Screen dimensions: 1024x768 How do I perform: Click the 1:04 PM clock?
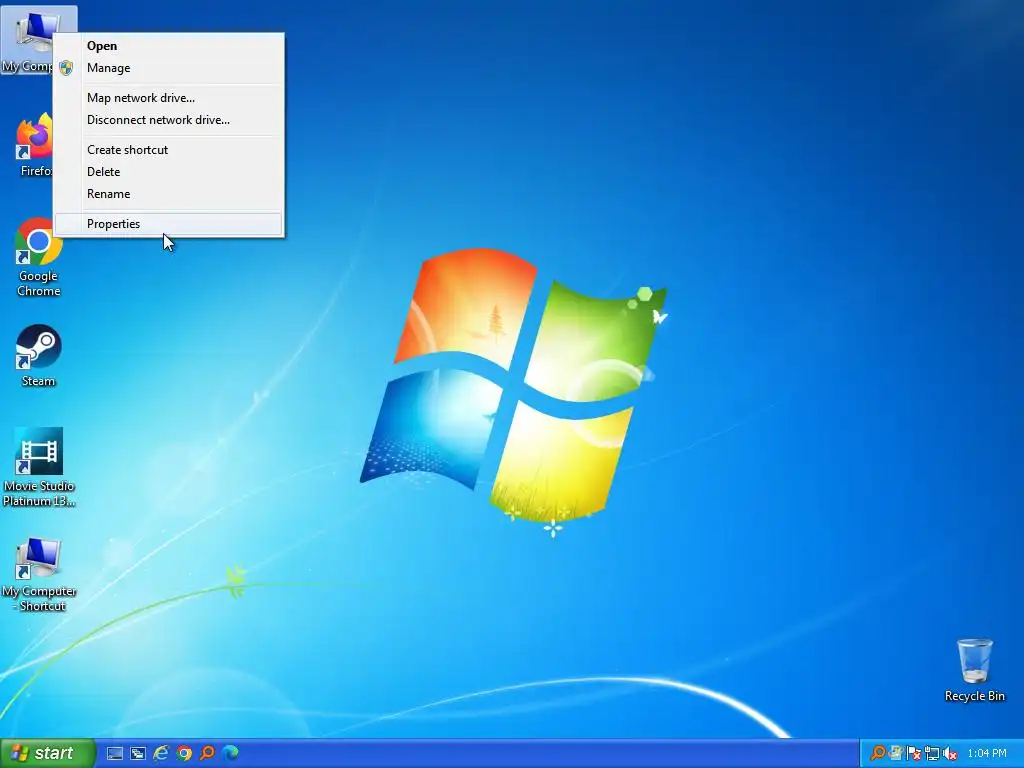click(x=987, y=754)
